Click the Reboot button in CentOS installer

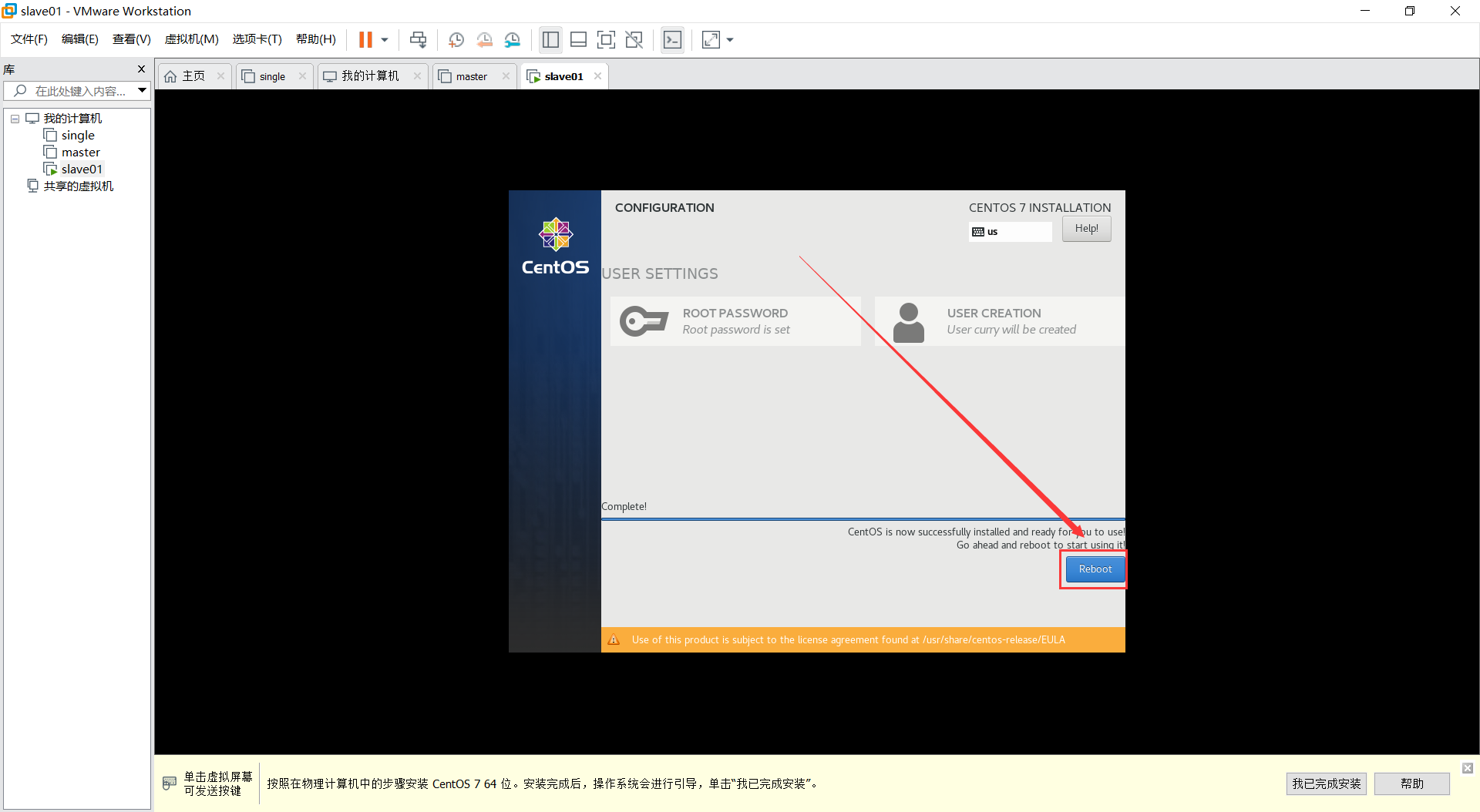1095,569
